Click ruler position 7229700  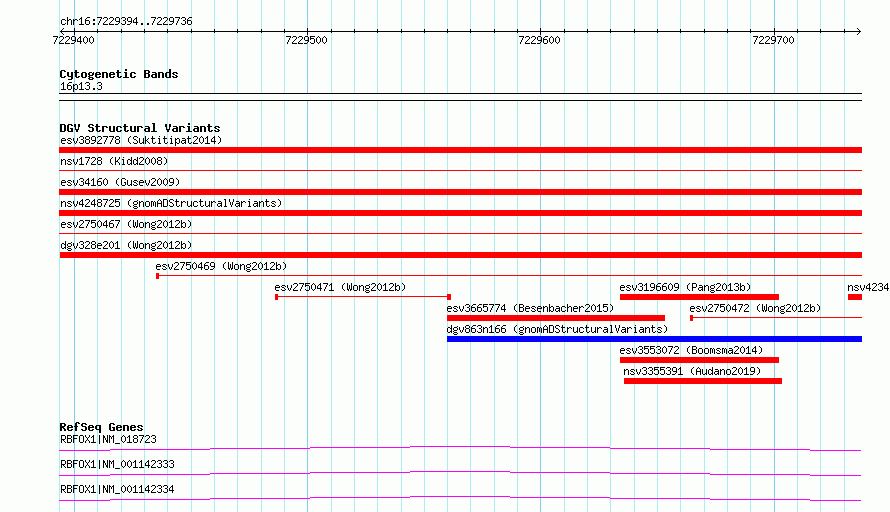(773, 40)
